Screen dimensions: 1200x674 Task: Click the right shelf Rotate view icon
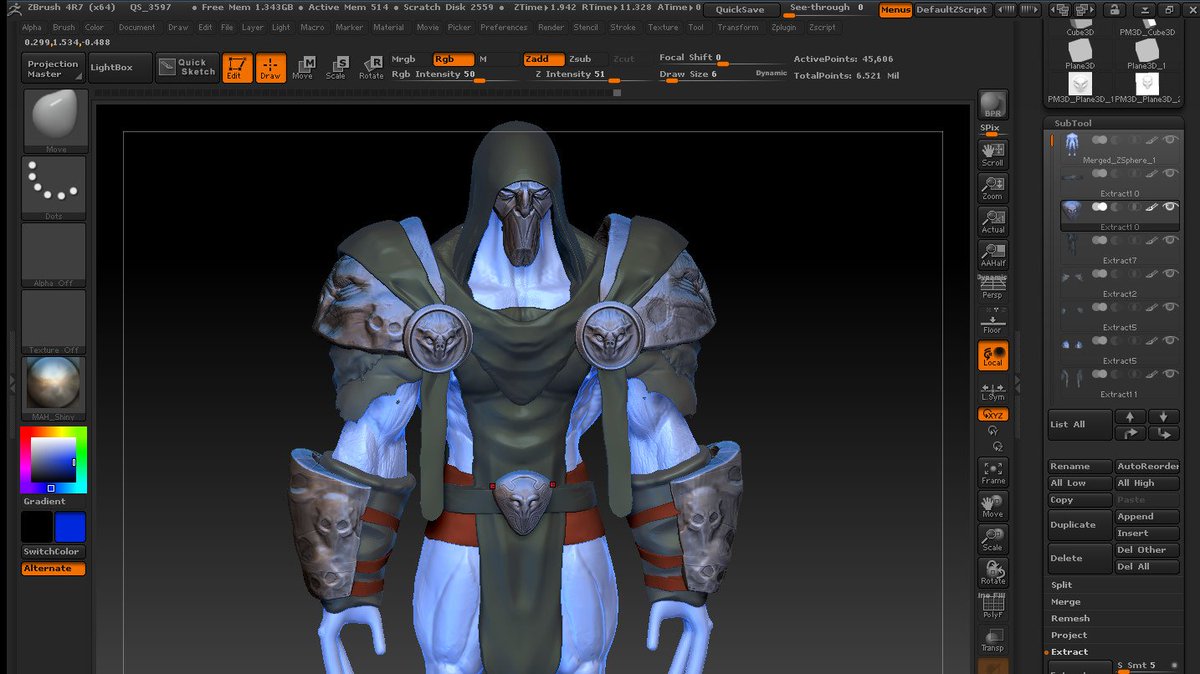[x=993, y=573]
